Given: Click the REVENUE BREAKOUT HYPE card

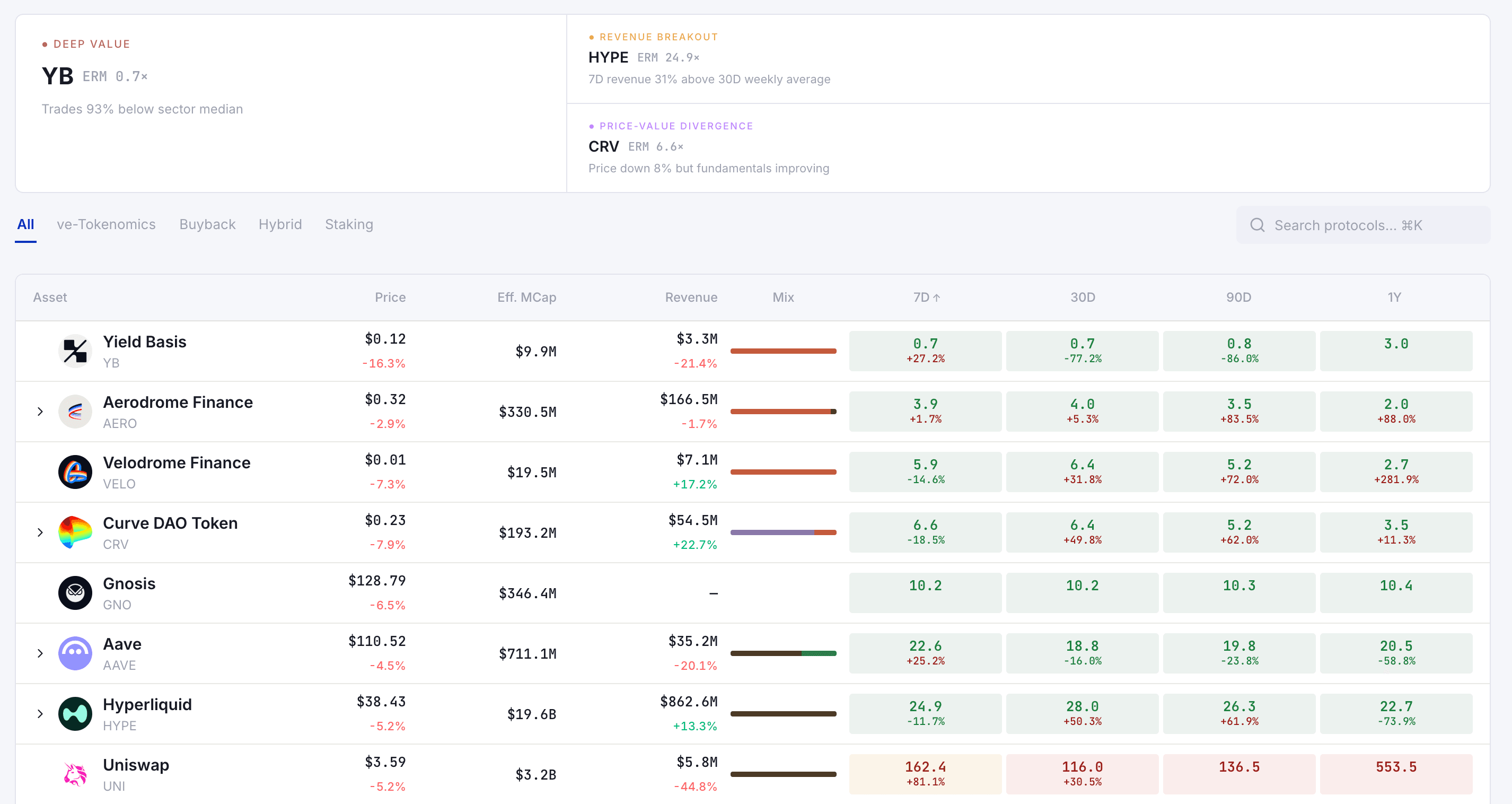Looking at the screenshot, I should click(x=1027, y=59).
